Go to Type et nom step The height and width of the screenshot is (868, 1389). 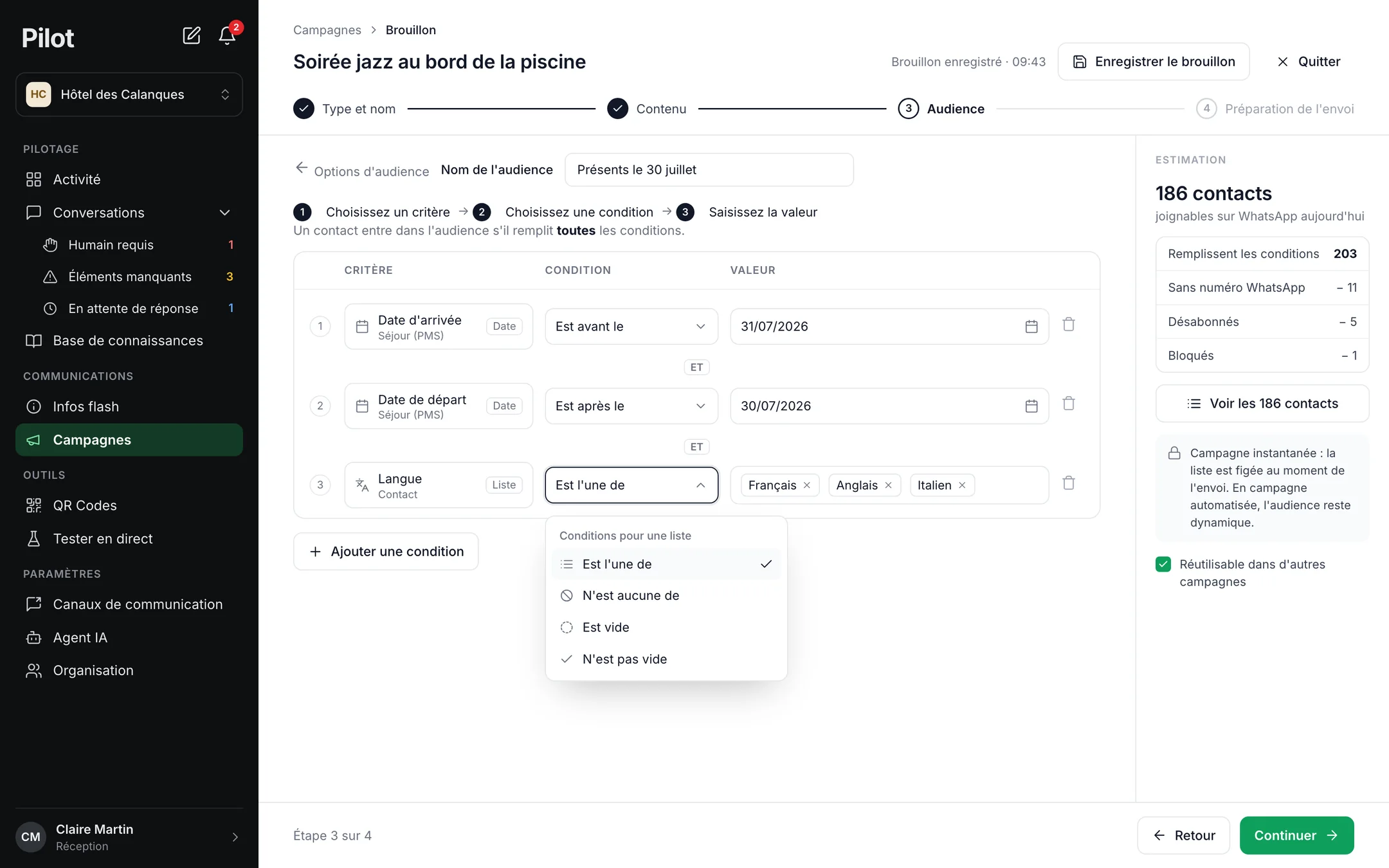(x=345, y=109)
